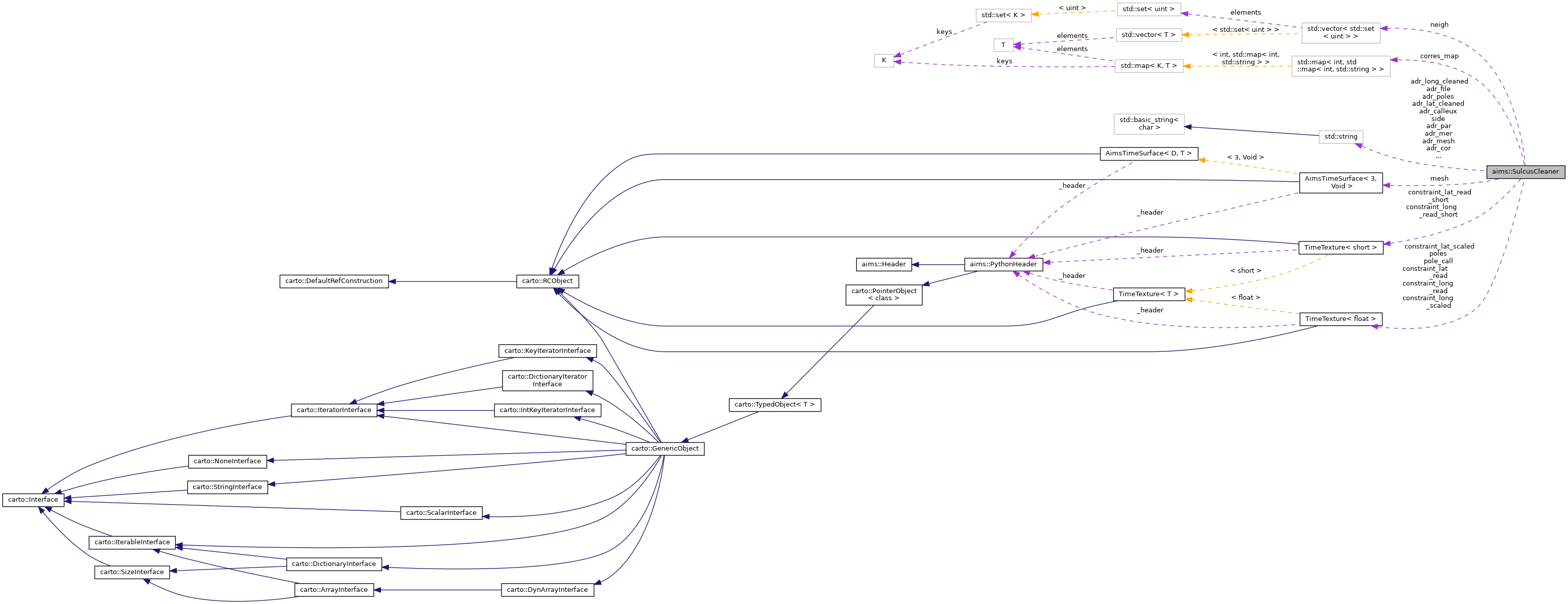This screenshot has width=1568, height=604.
Task: Click the '< uint >' edge label
Action: tap(1072, 9)
